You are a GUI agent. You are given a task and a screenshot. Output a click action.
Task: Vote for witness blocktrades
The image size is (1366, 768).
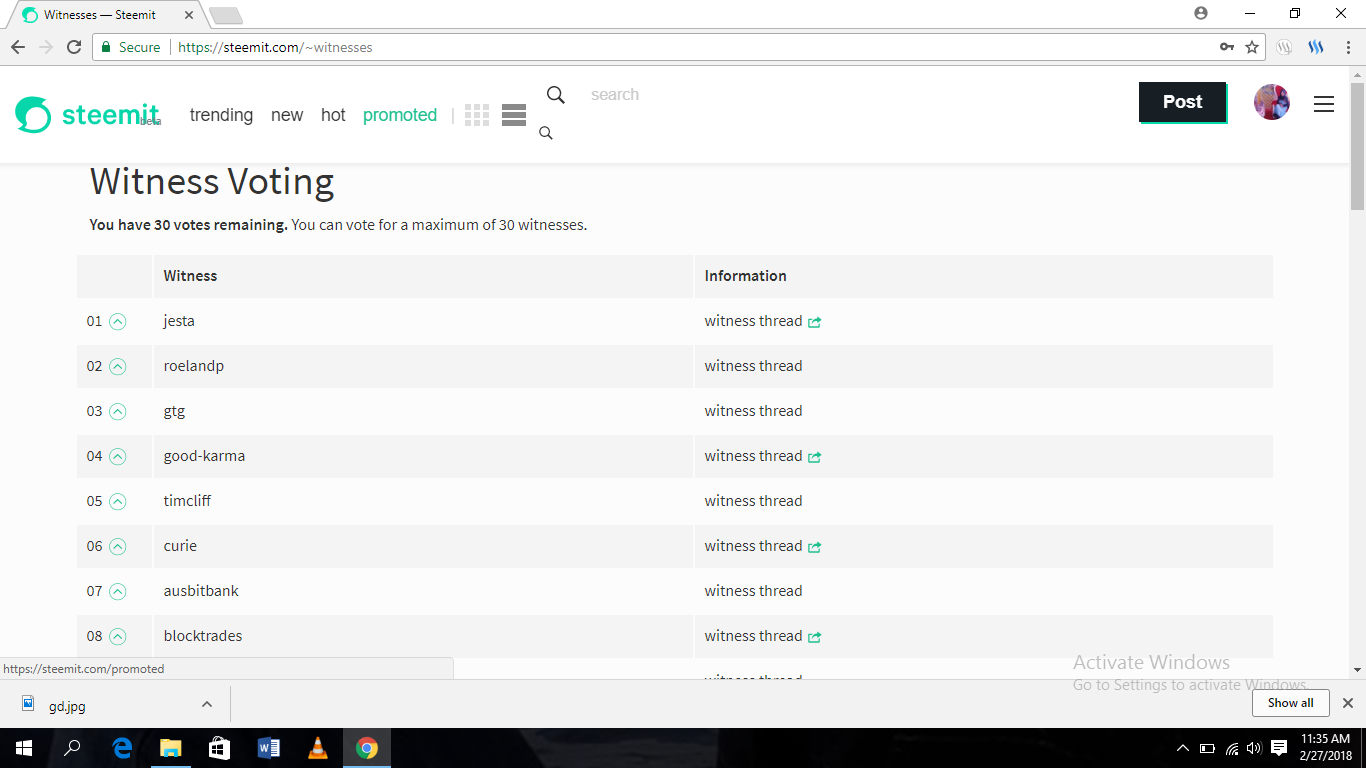[119, 636]
